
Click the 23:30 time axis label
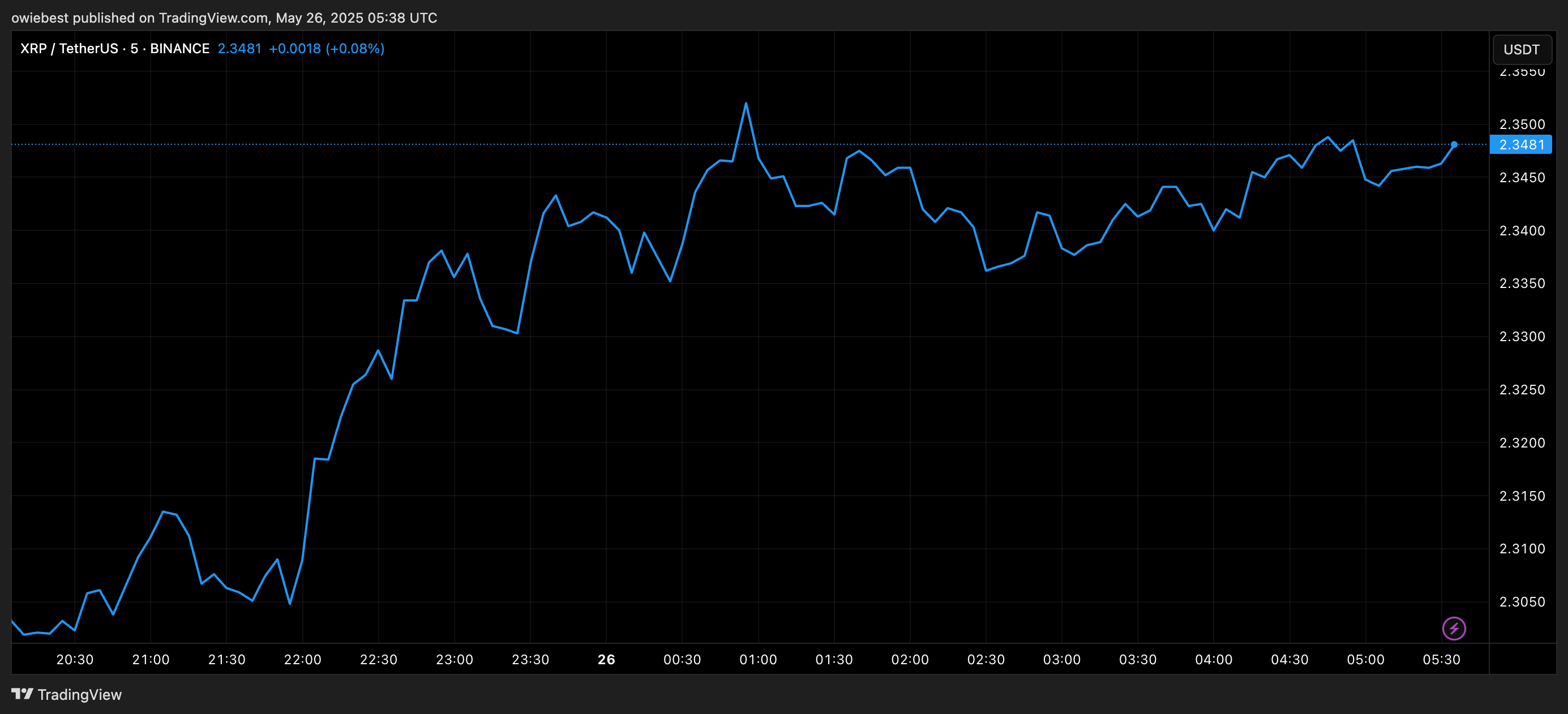pyautogui.click(x=530, y=660)
